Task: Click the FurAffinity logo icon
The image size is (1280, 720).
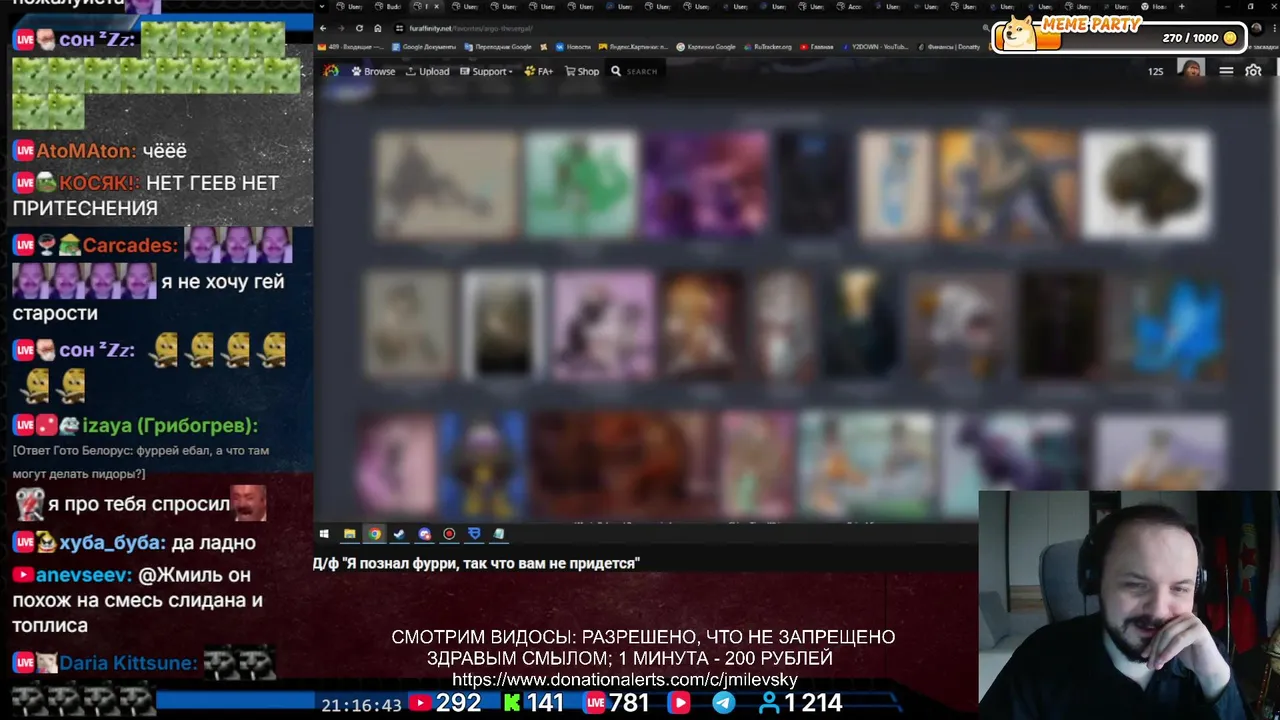Action: [331, 71]
